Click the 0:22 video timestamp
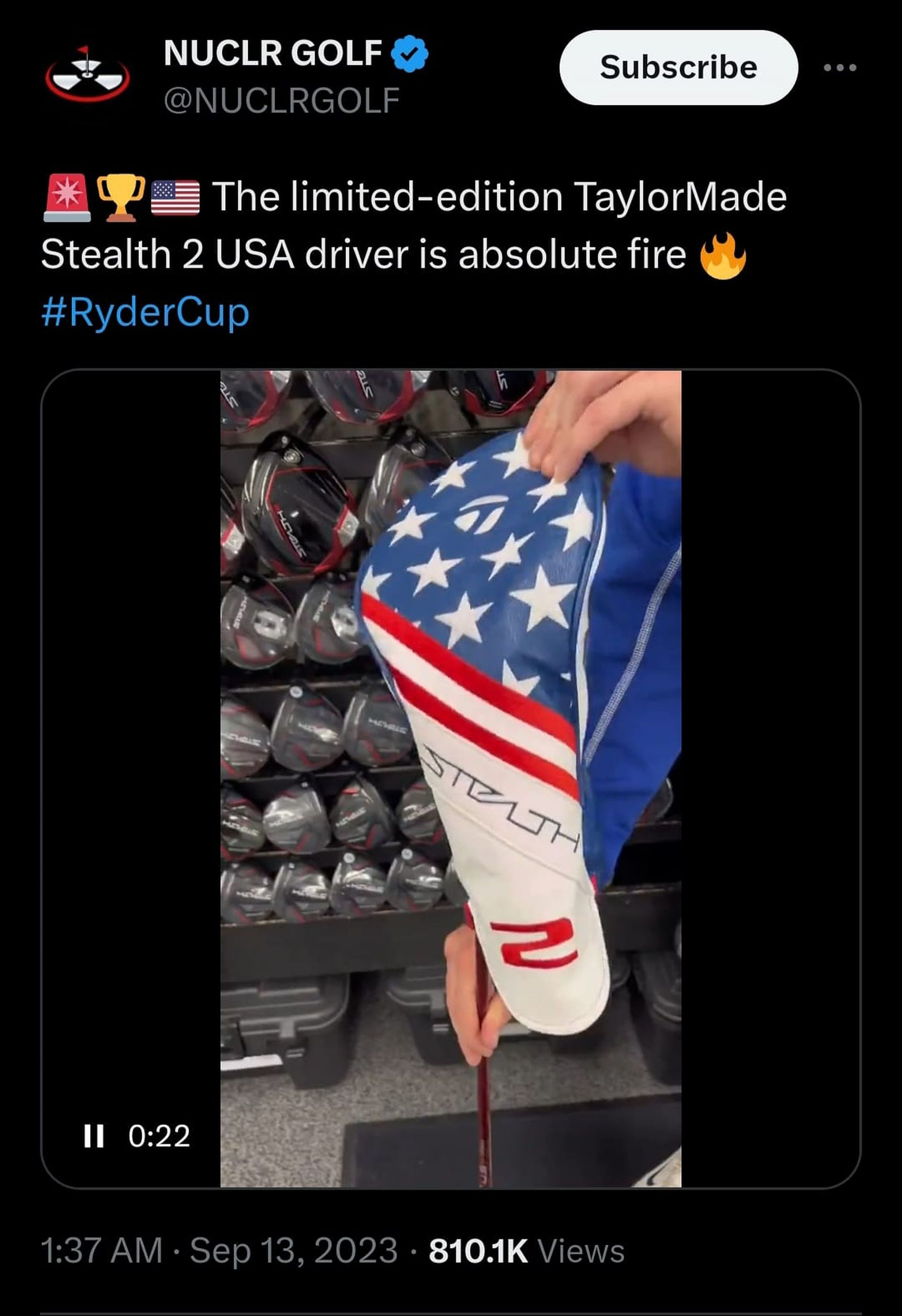The height and width of the screenshot is (1316, 902). 159,1136
